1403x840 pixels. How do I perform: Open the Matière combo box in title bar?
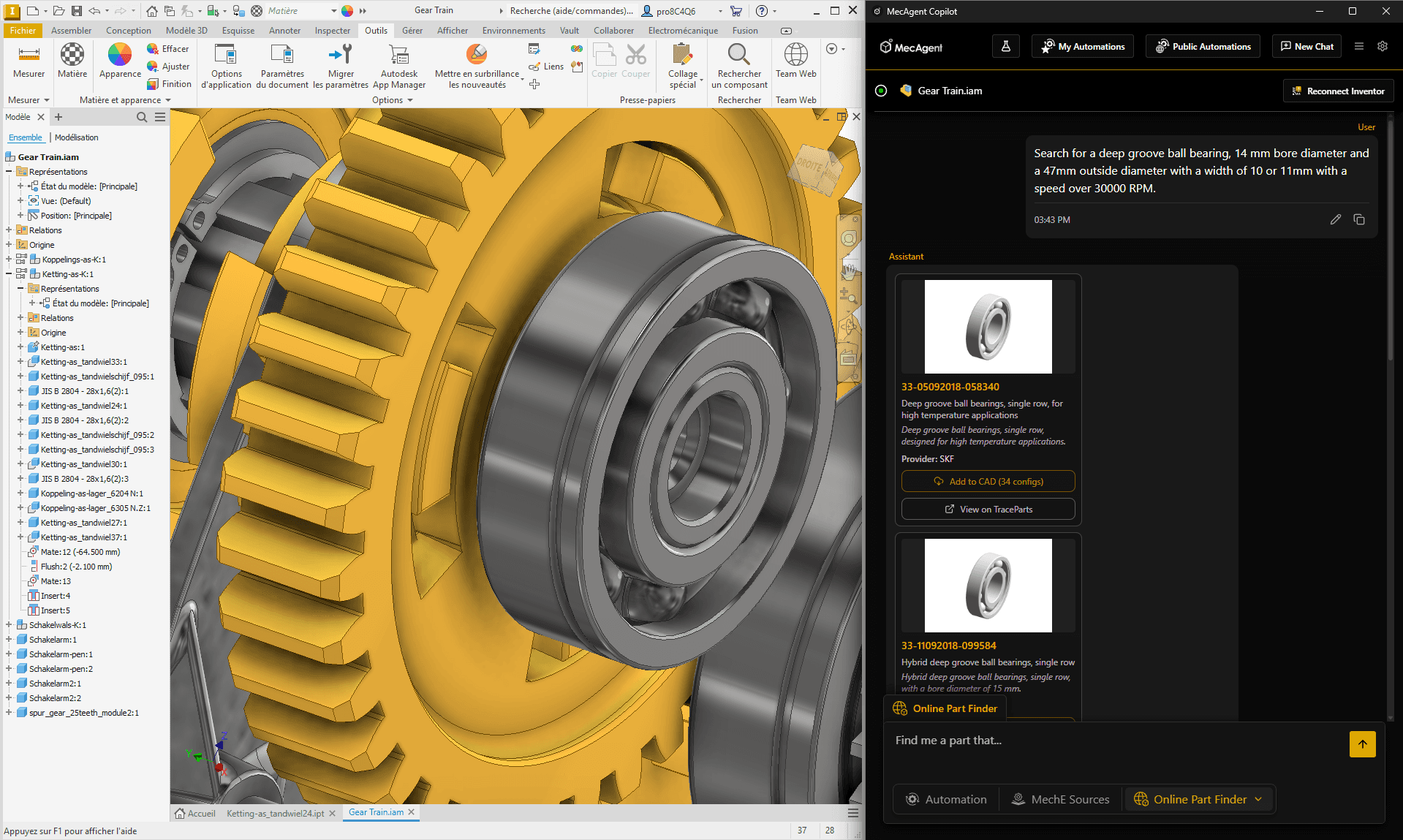point(301,11)
